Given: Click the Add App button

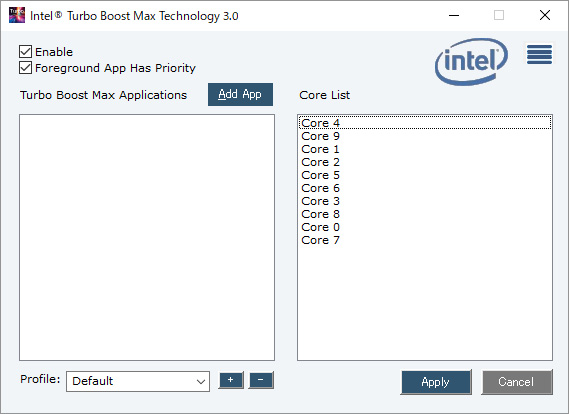Looking at the screenshot, I should [240, 94].
